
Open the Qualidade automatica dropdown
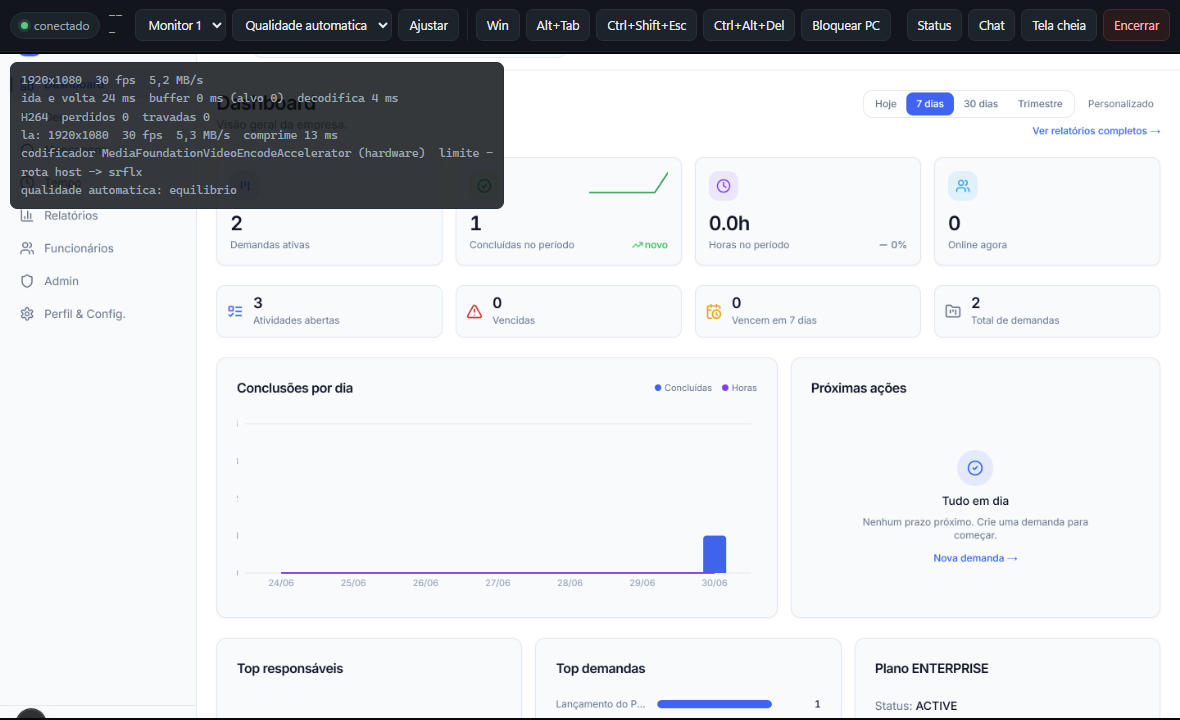(x=312, y=26)
